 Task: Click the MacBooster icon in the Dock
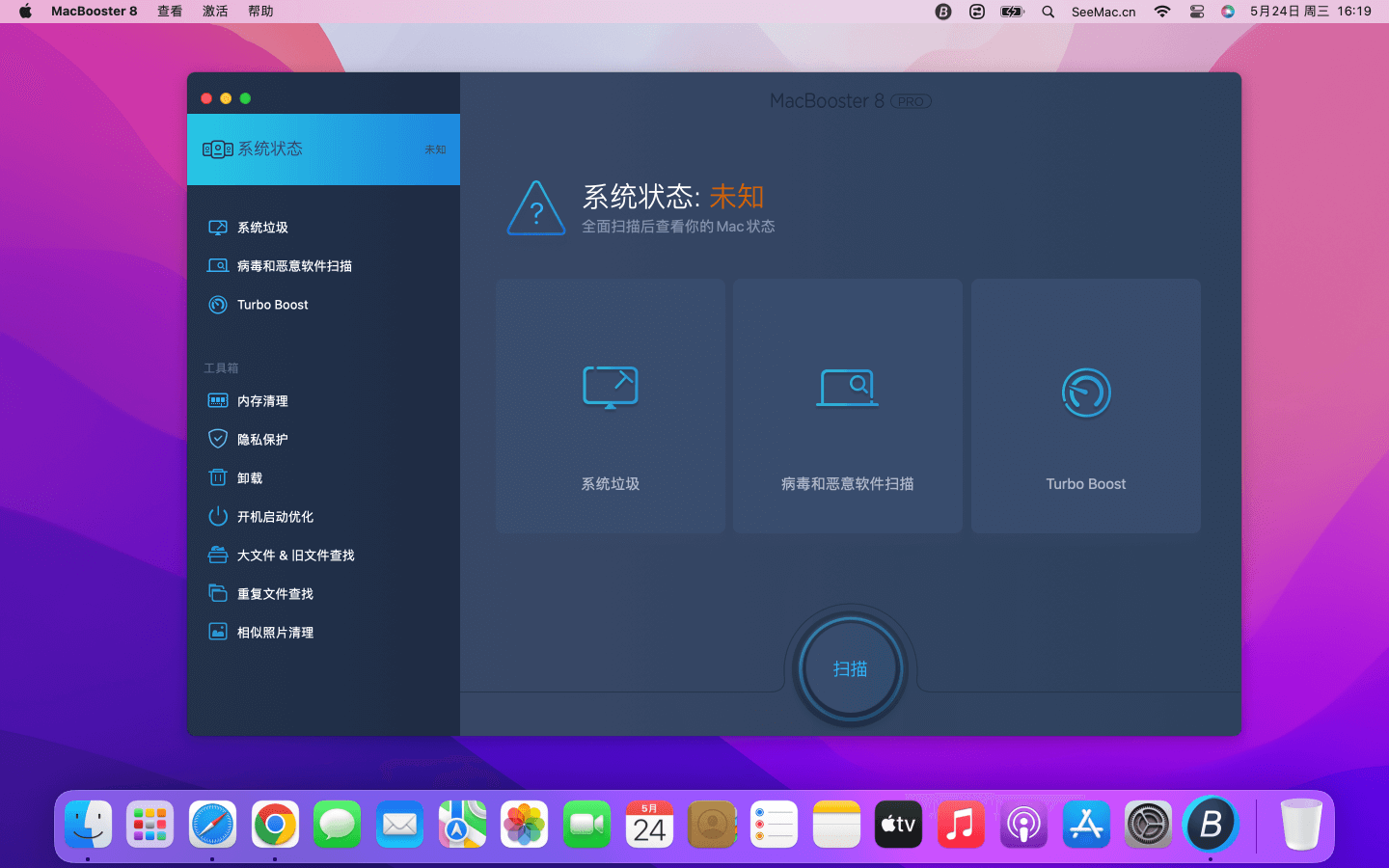(1210, 825)
